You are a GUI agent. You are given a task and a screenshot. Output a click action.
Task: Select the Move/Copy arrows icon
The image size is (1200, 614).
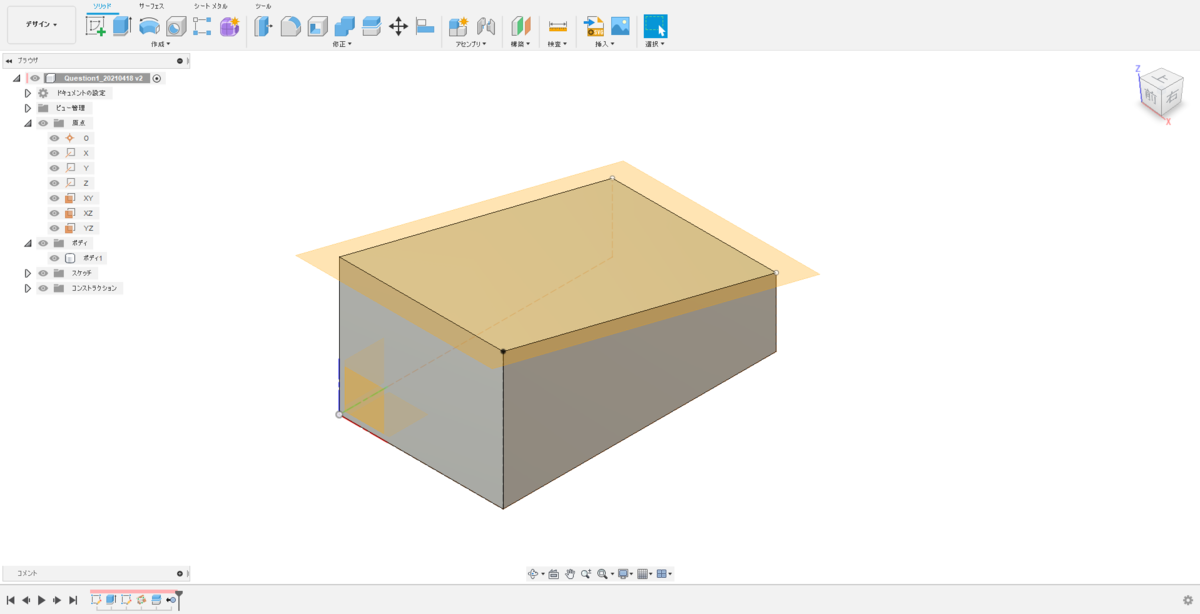click(398, 26)
